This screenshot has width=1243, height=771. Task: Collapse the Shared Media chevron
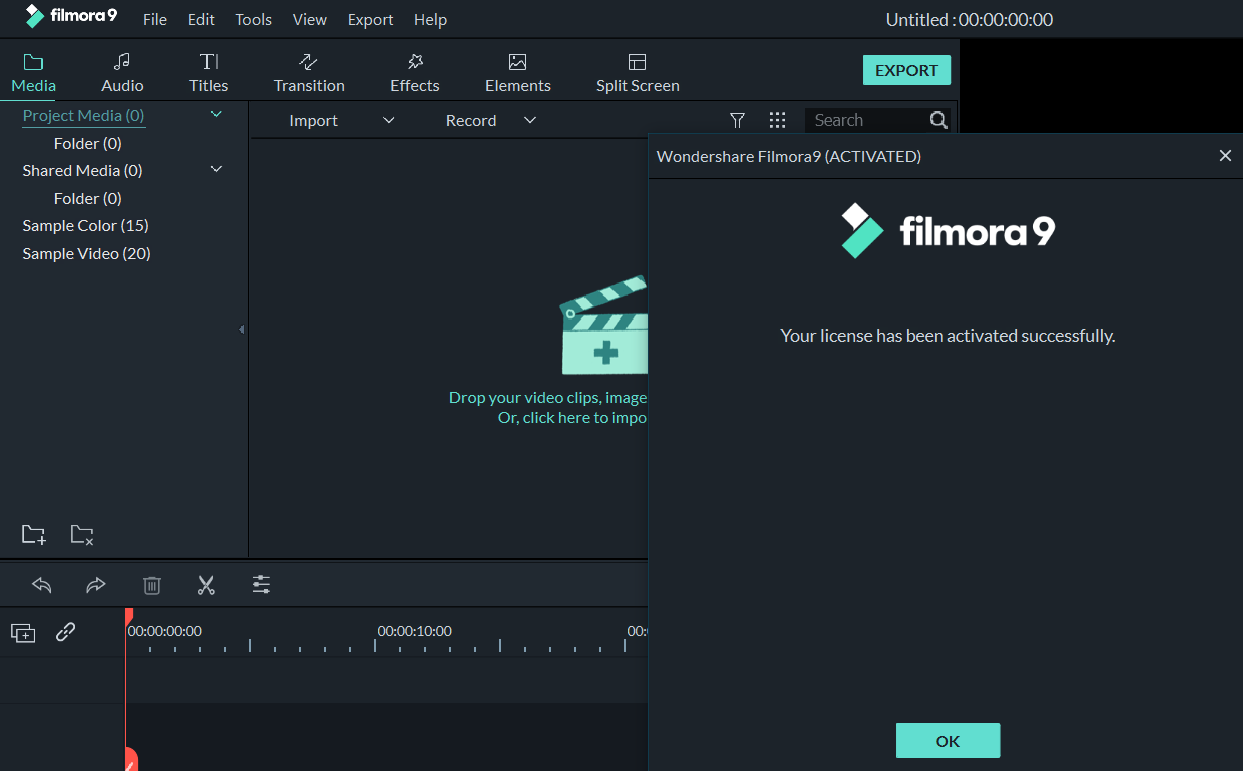tap(216, 170)
